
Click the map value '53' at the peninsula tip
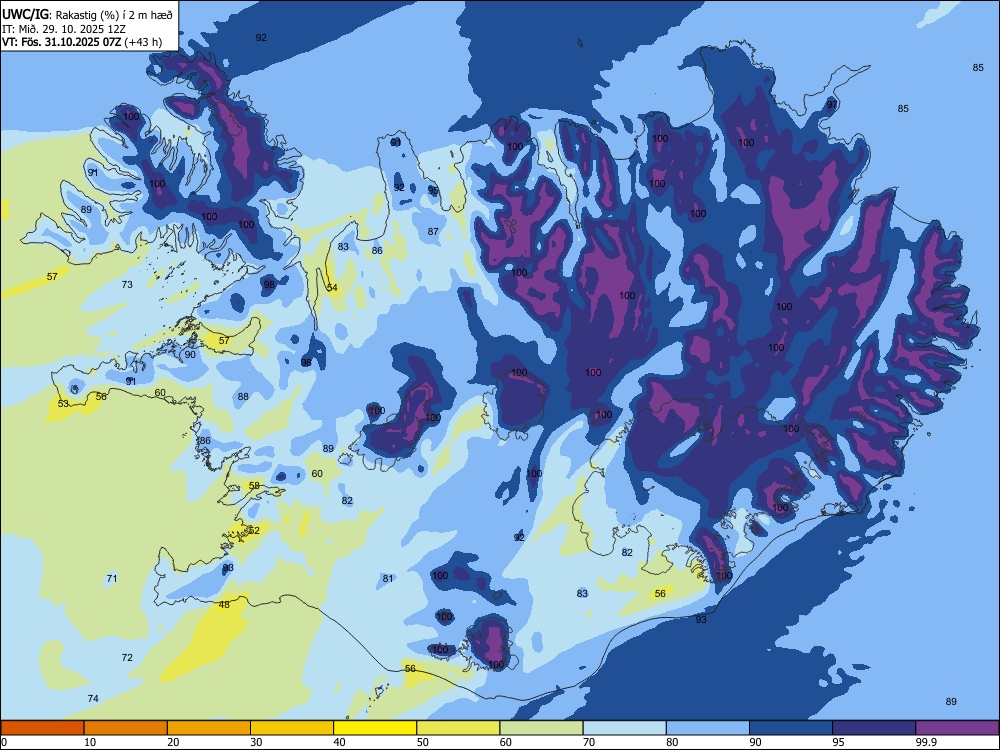coord(63,404)
